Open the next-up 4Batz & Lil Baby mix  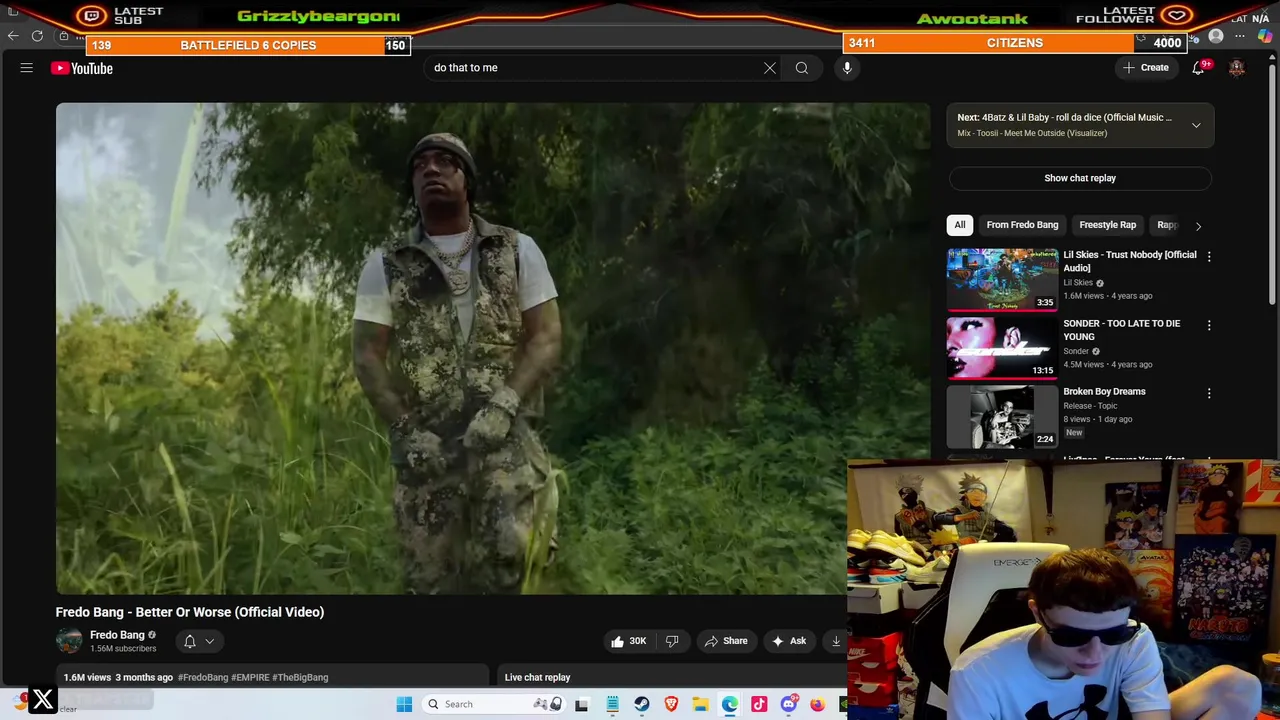pyautogui.click(x=1064, y=118)
